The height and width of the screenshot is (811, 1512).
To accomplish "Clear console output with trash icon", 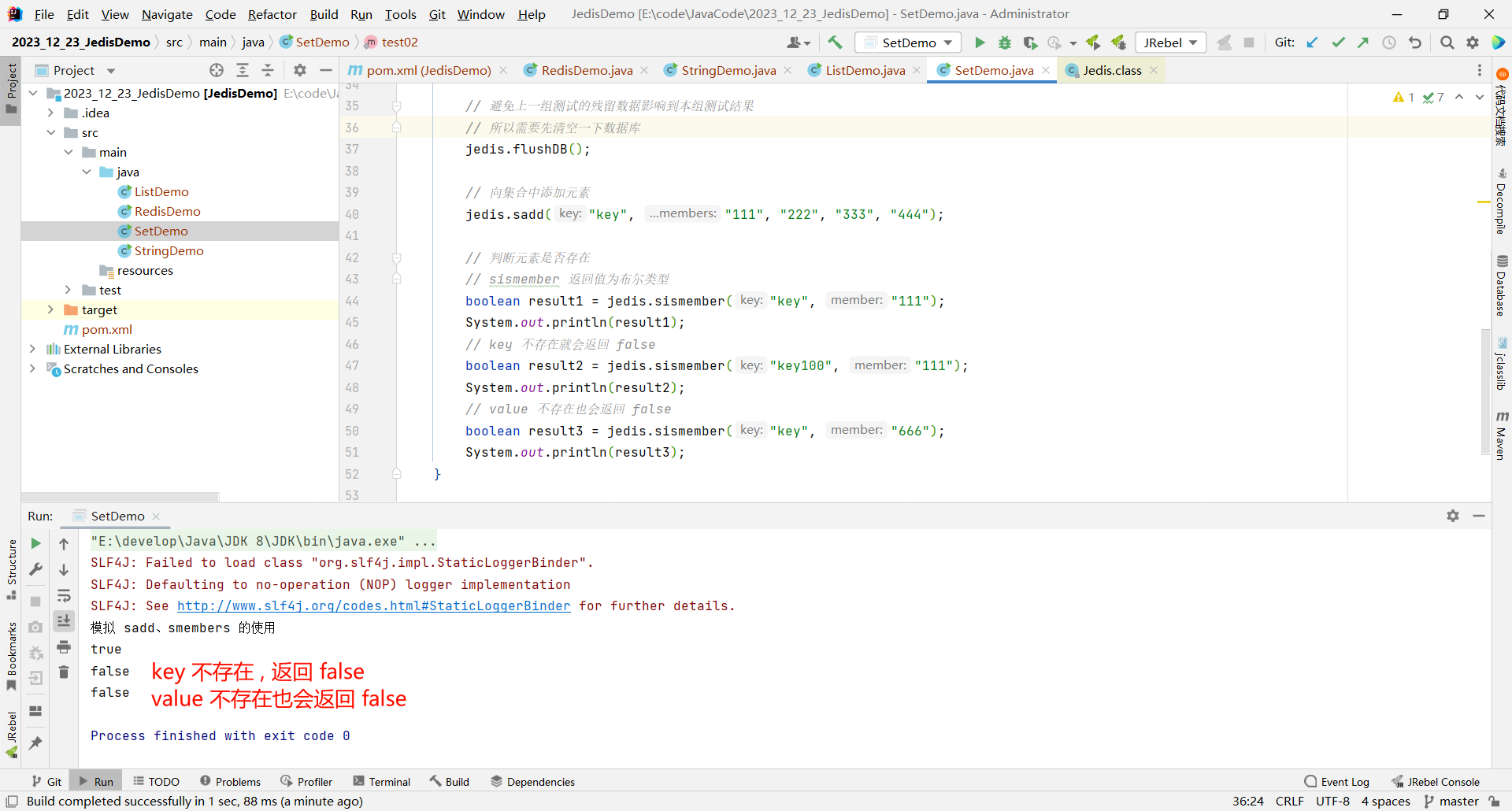I will tap(64, 672).
